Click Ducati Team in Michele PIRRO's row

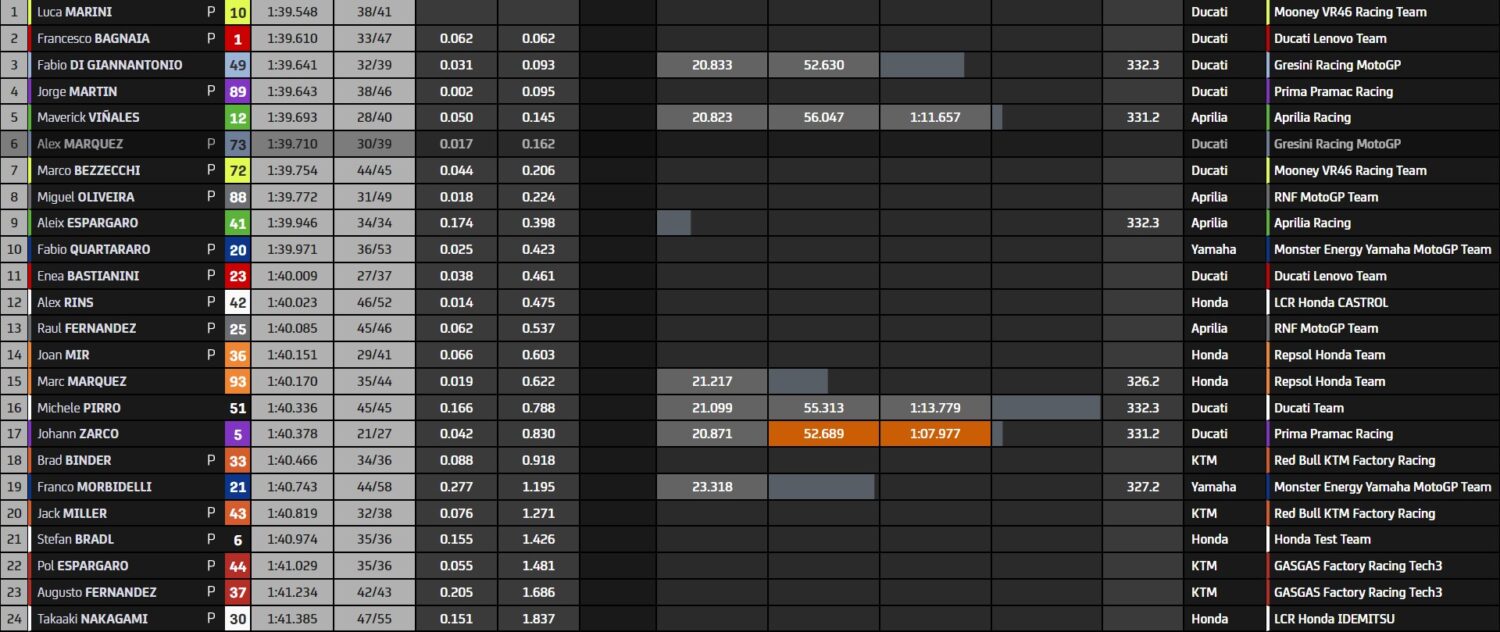coord(1309,407)
